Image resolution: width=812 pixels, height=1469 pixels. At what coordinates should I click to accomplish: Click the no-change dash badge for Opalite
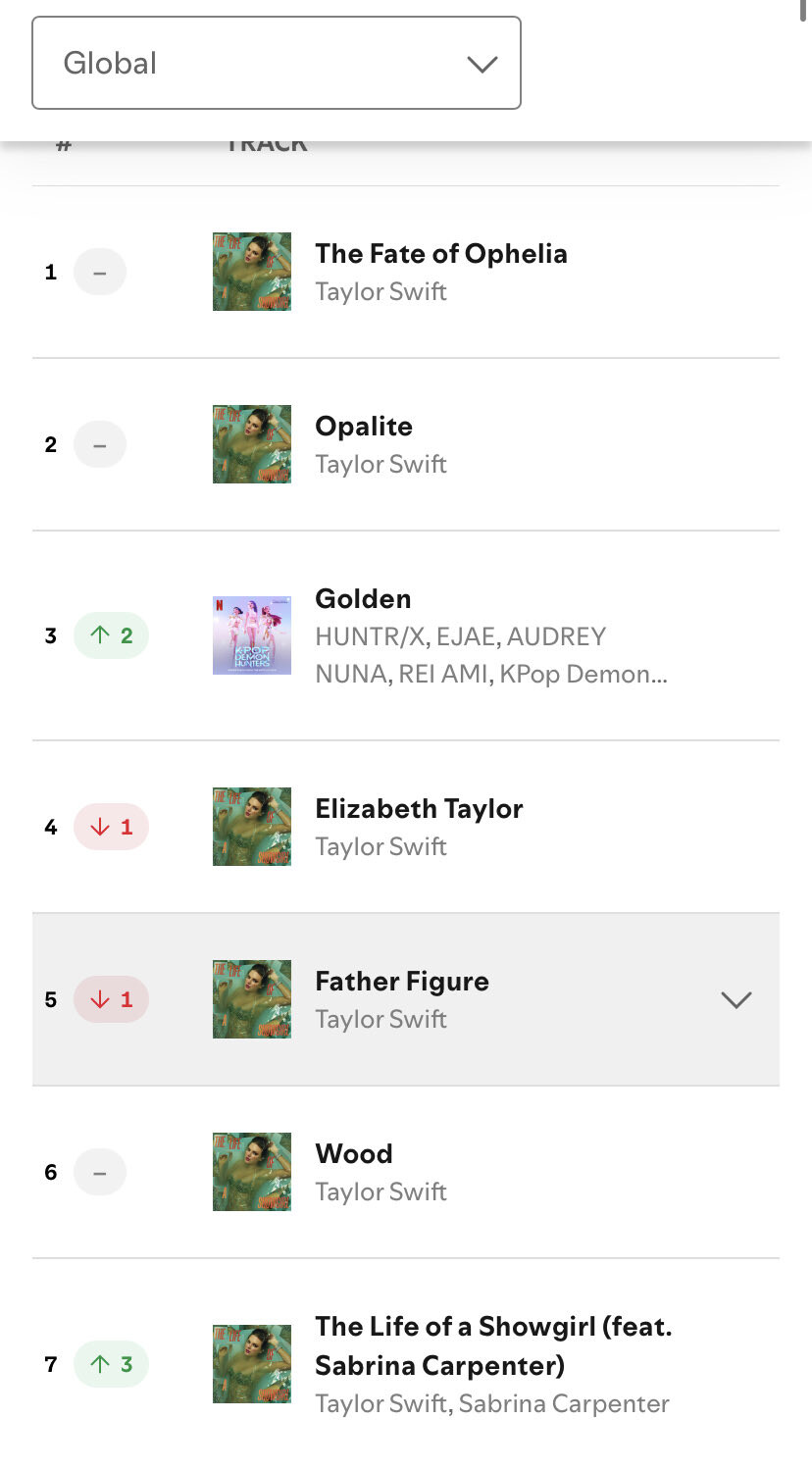point(100,444)
